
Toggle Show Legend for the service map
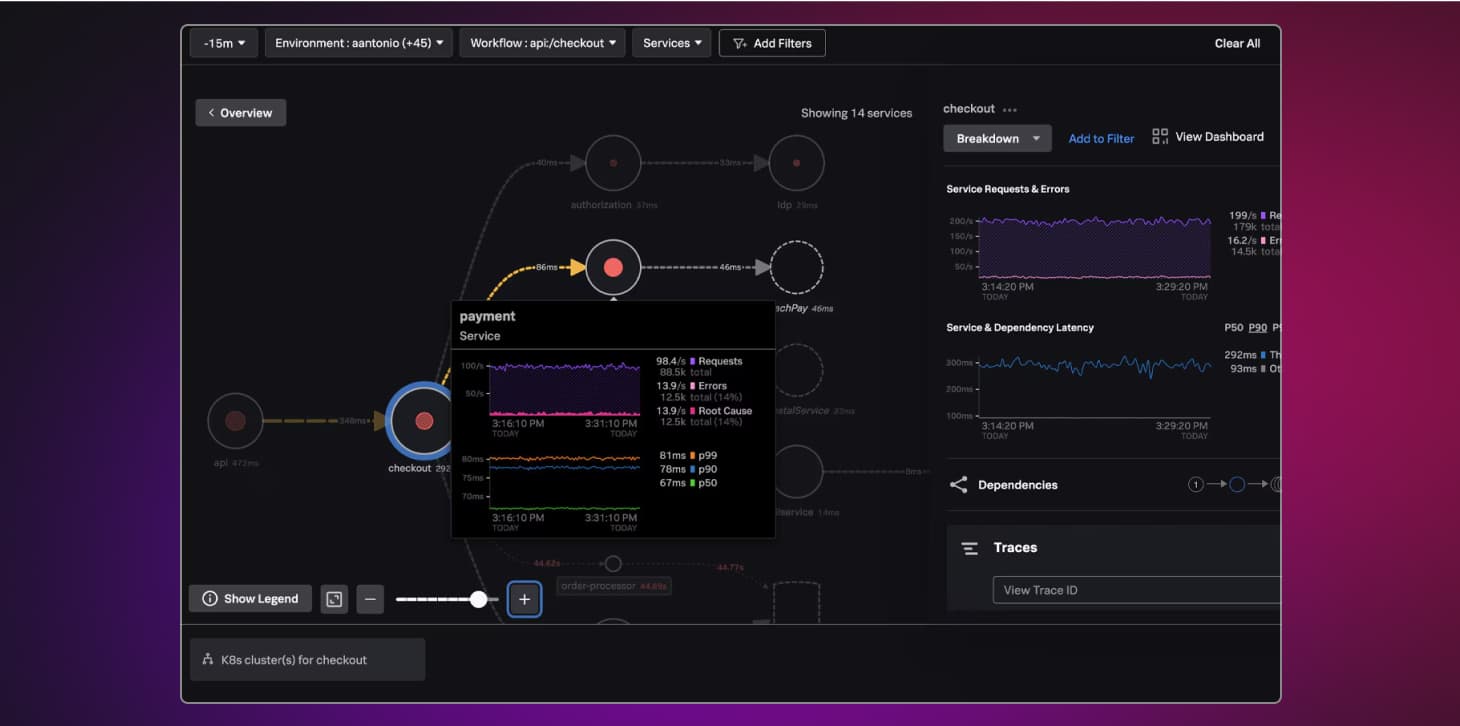click(249, 598)
